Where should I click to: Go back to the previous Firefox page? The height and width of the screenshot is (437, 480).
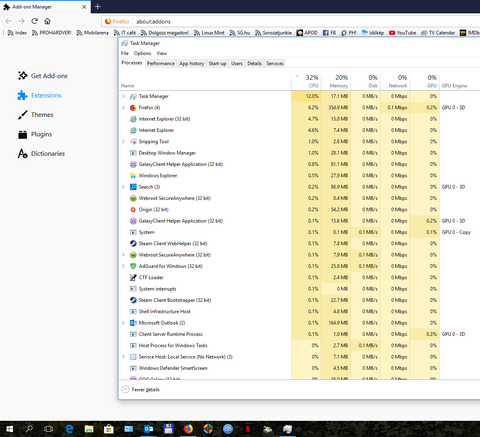coord(9,21)
